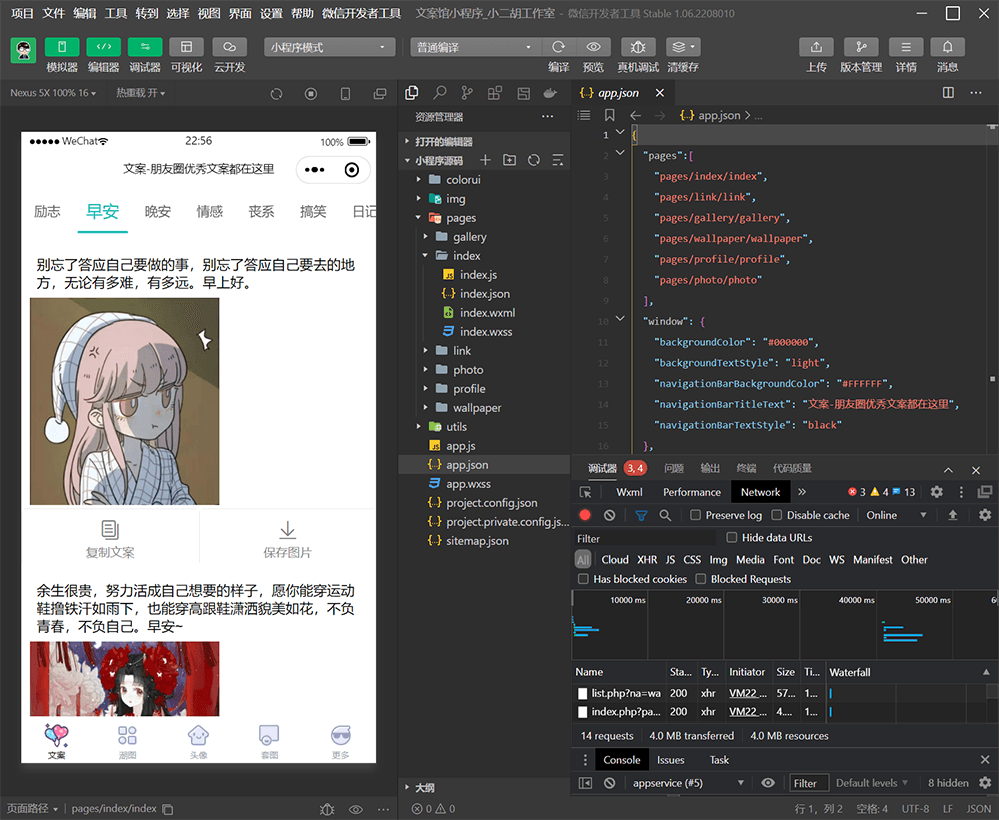Enable Preserve log checkbox
Image resolution: width=999 pixels, height=820 pixels.
click(696, 515)
